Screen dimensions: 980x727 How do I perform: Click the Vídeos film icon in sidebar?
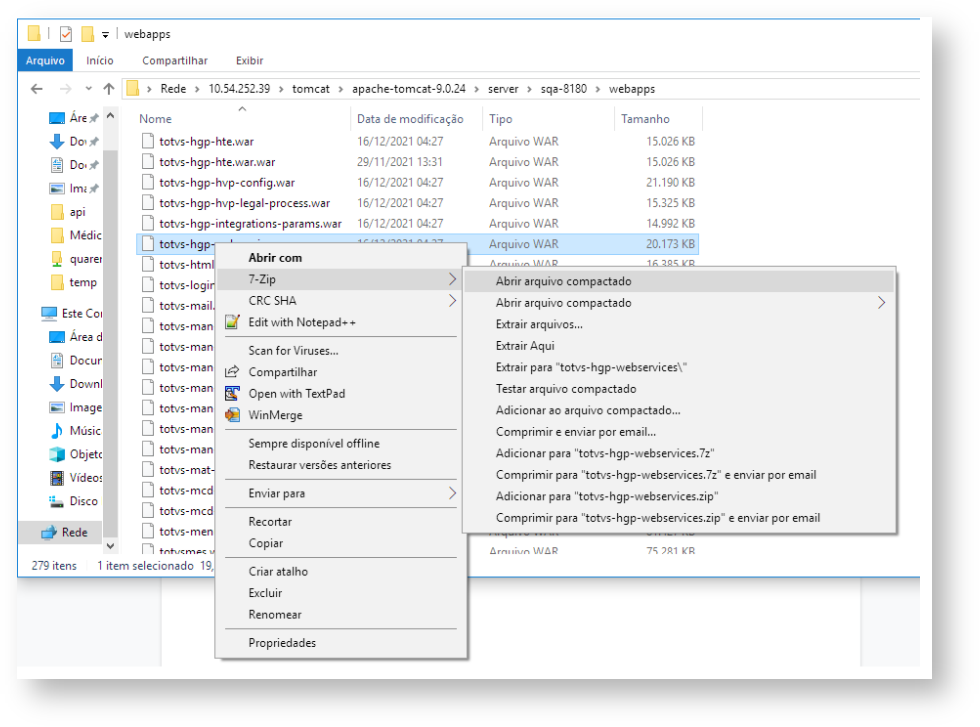tap(57, 478)
